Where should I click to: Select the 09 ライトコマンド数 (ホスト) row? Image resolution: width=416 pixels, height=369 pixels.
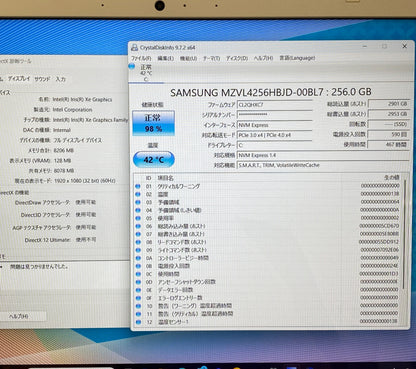[267, 250]
